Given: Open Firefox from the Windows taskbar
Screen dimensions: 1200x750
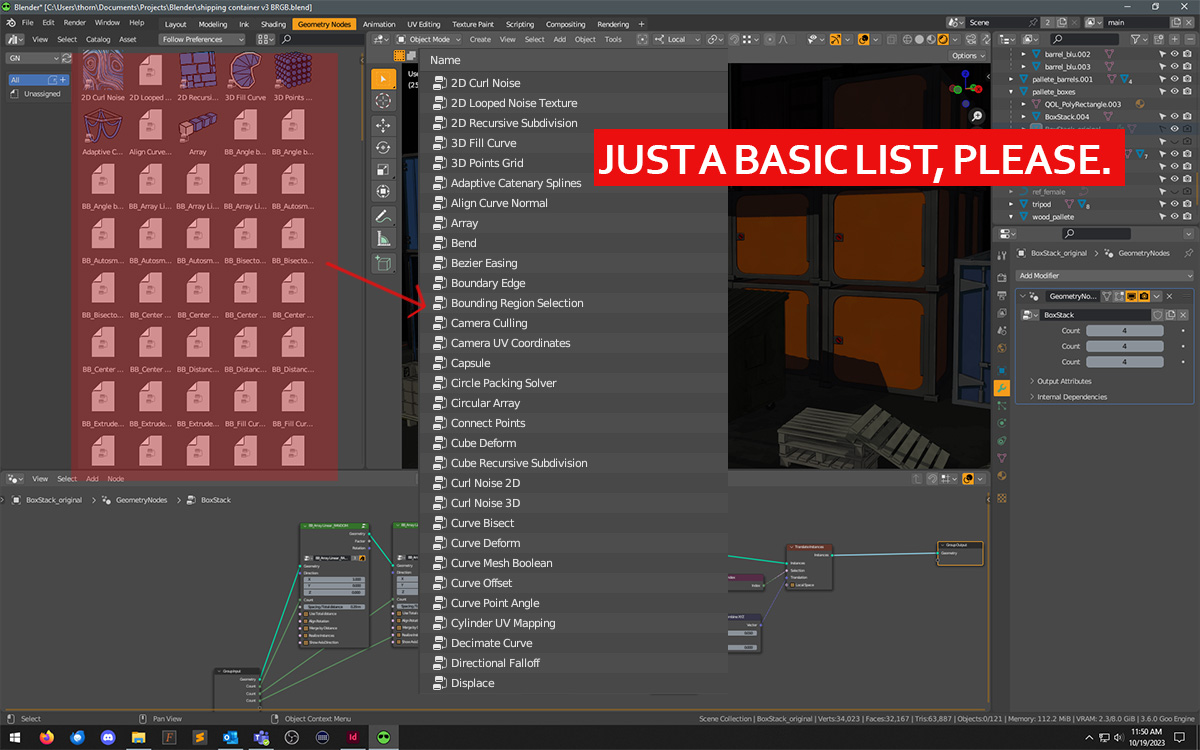Looking at the screenshot, I should coord(46,738).
